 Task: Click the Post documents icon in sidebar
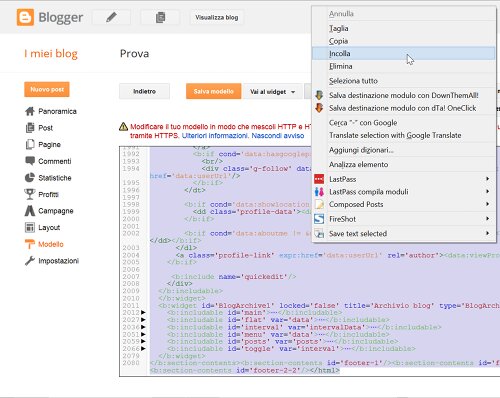click(x=30, y=128)
